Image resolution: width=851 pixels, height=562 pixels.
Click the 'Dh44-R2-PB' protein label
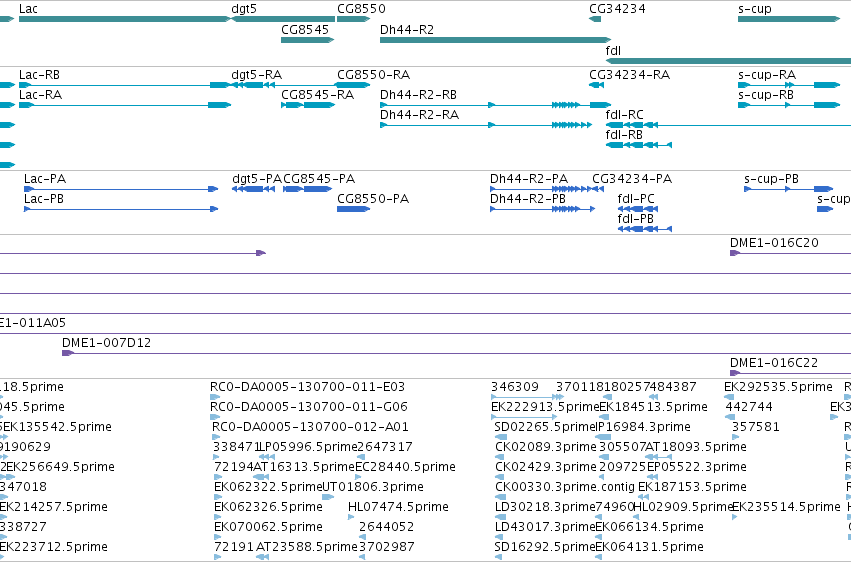coord(528,199)
